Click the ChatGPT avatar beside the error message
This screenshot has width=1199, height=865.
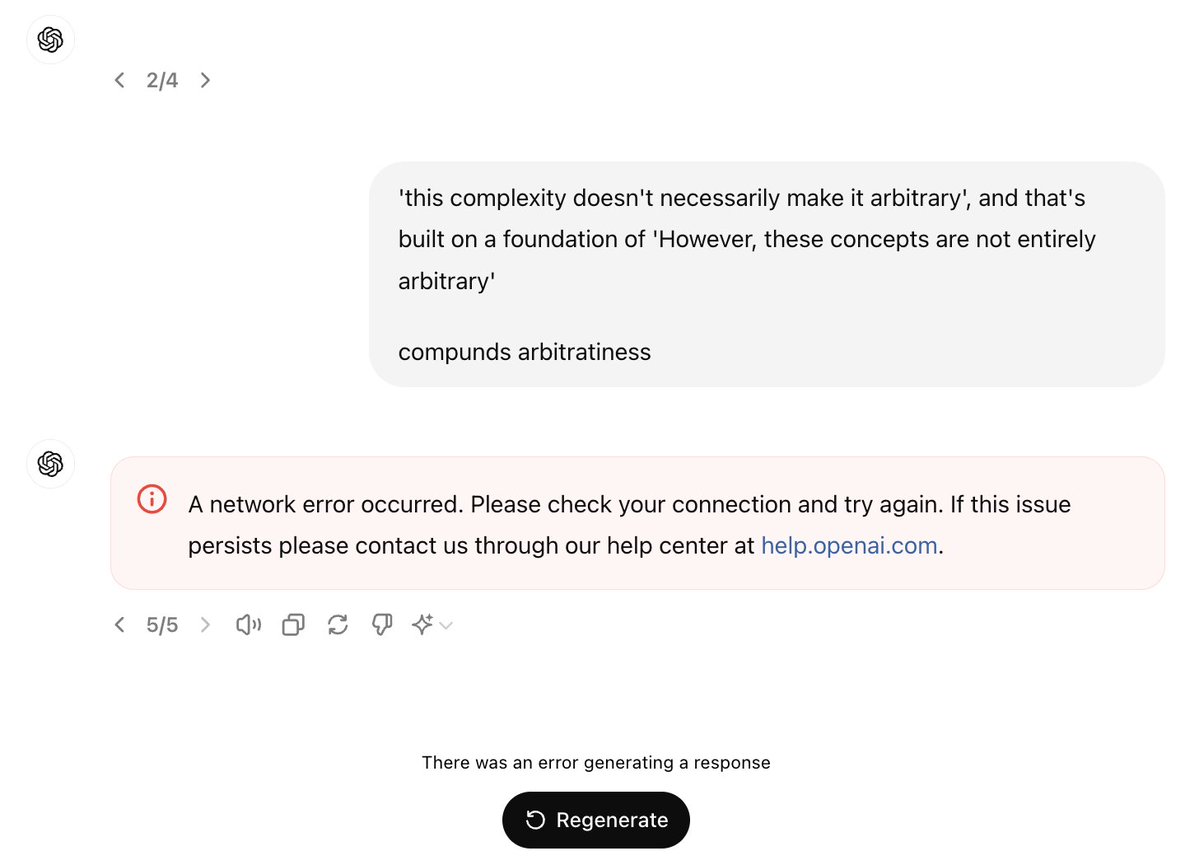50,464
